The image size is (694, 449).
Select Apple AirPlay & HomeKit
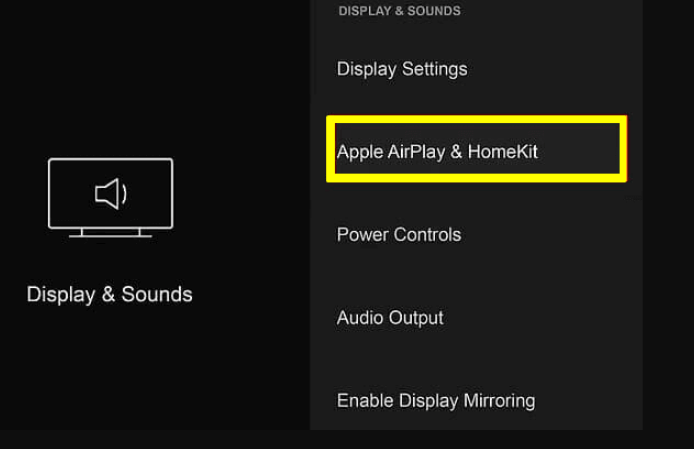437,152
